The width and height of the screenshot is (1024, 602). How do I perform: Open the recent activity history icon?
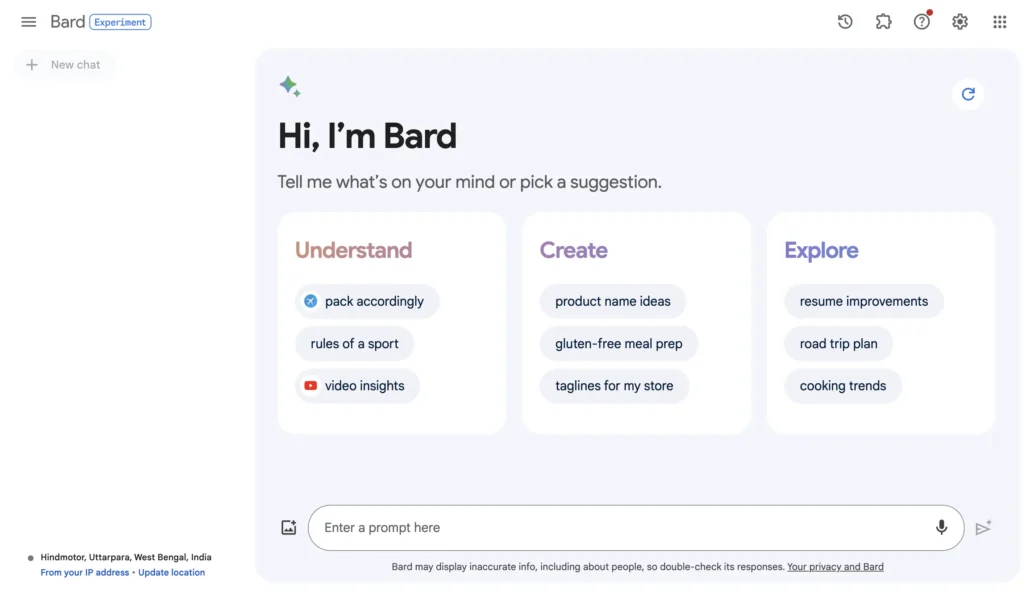click(x=845, y=21)
